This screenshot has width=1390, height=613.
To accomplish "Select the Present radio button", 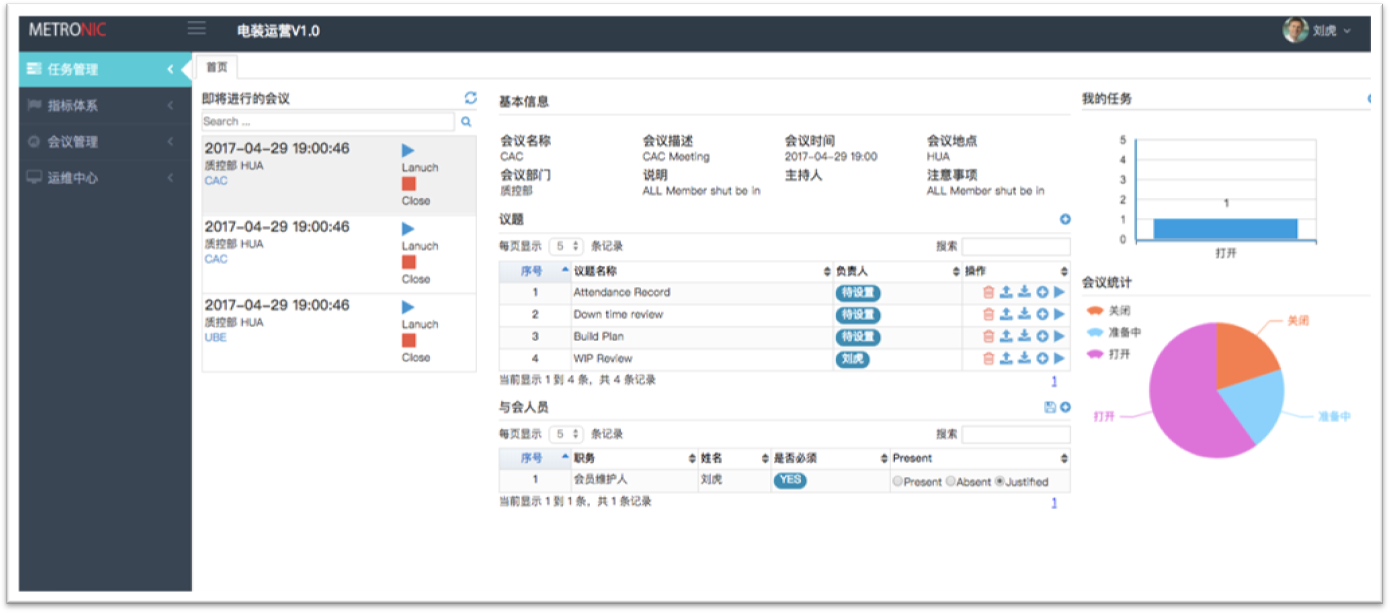I will pyautogui.click(x=897, y=482).
